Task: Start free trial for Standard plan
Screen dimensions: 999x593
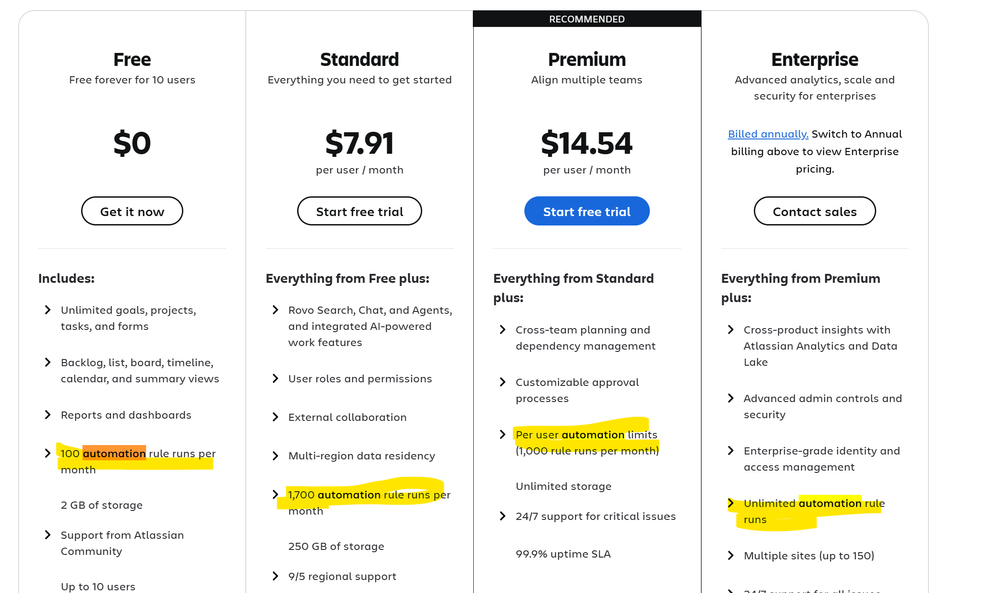Action: [x=359, y=211]
